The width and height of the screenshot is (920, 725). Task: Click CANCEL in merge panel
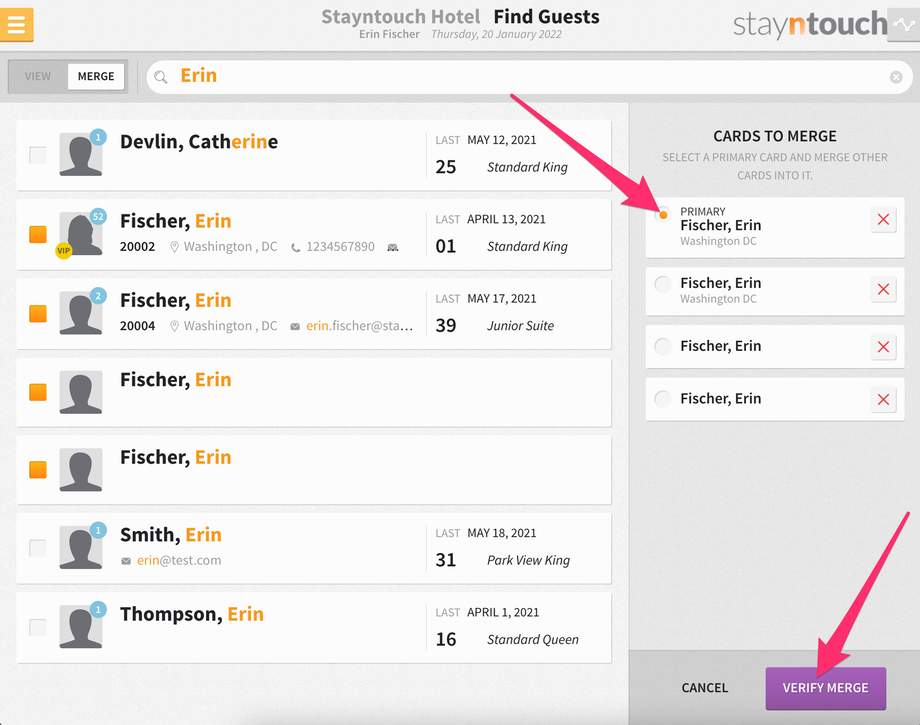(x=705, y=688)
